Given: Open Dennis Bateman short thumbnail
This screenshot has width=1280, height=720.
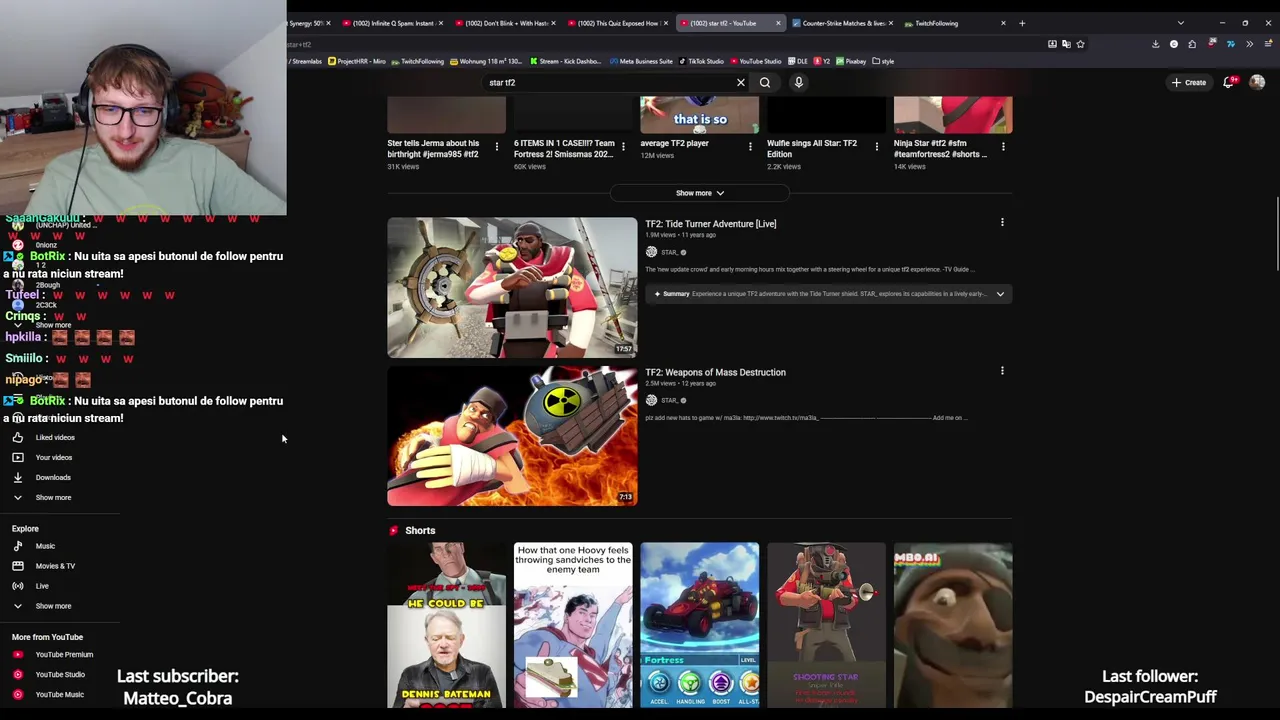Looking at the screenshot, I should click(x=446, y=625).
